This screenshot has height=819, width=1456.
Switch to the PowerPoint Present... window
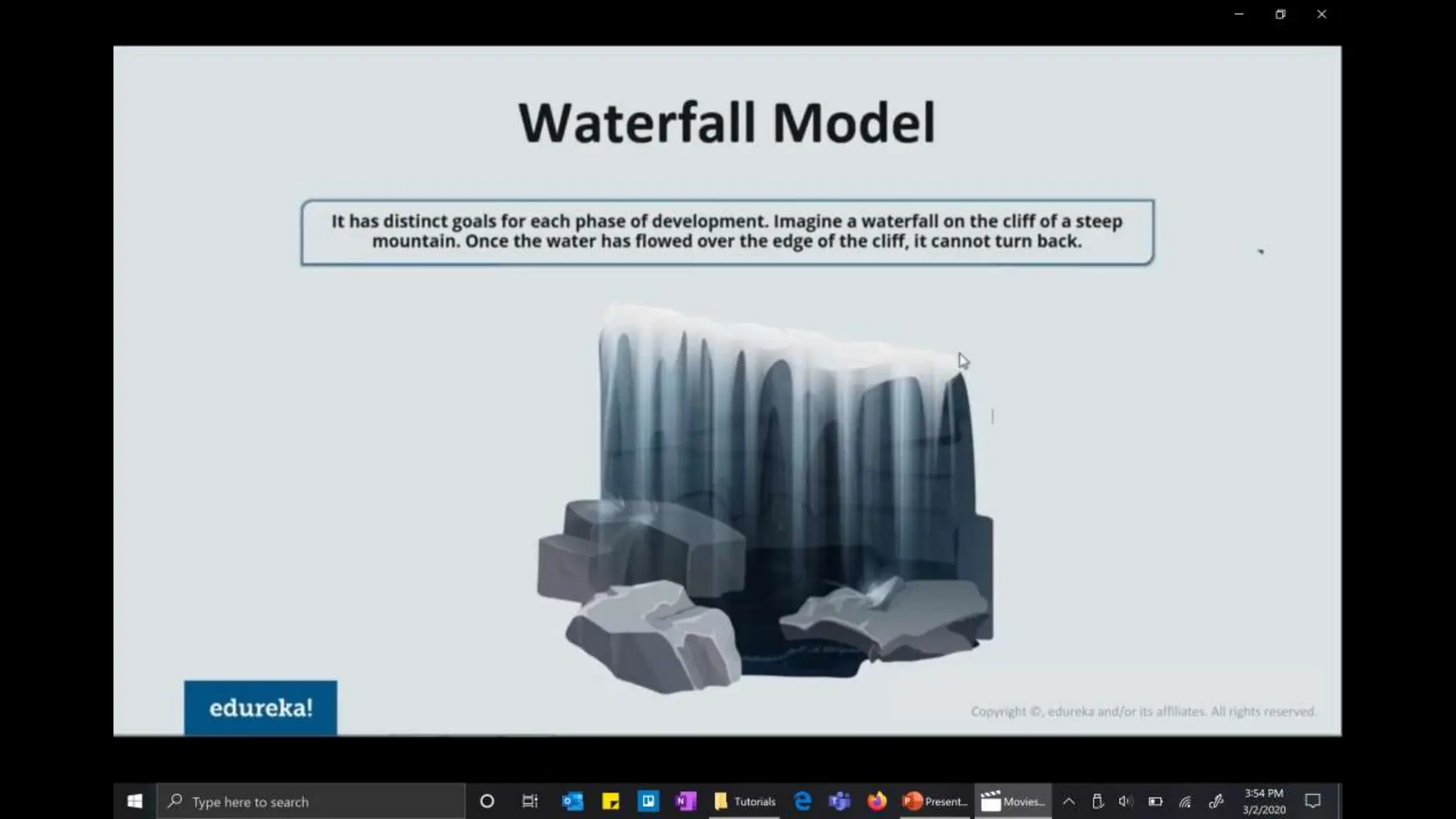pyautogui.click(x=935, y=801)
